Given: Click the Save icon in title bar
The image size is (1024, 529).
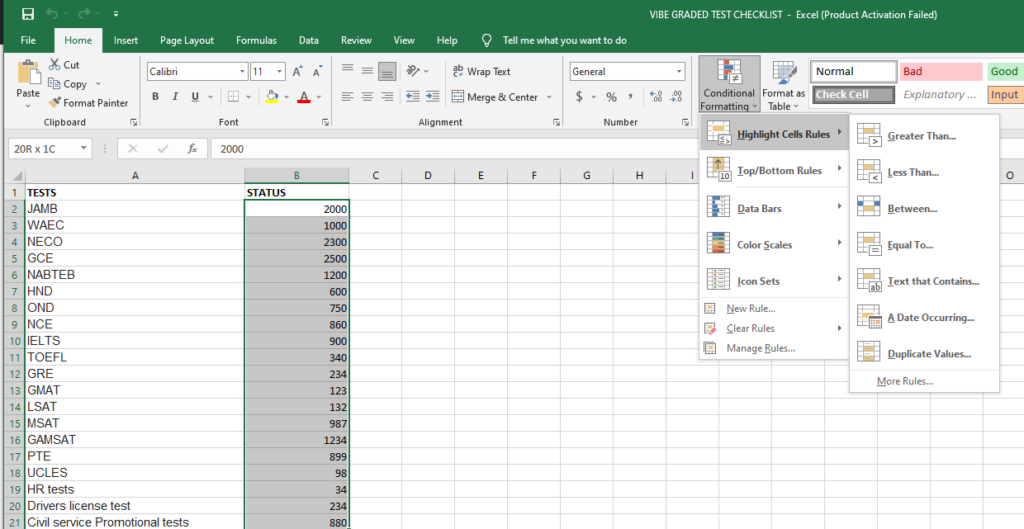Looking at the screenshot, I should (x=27, y=14).
